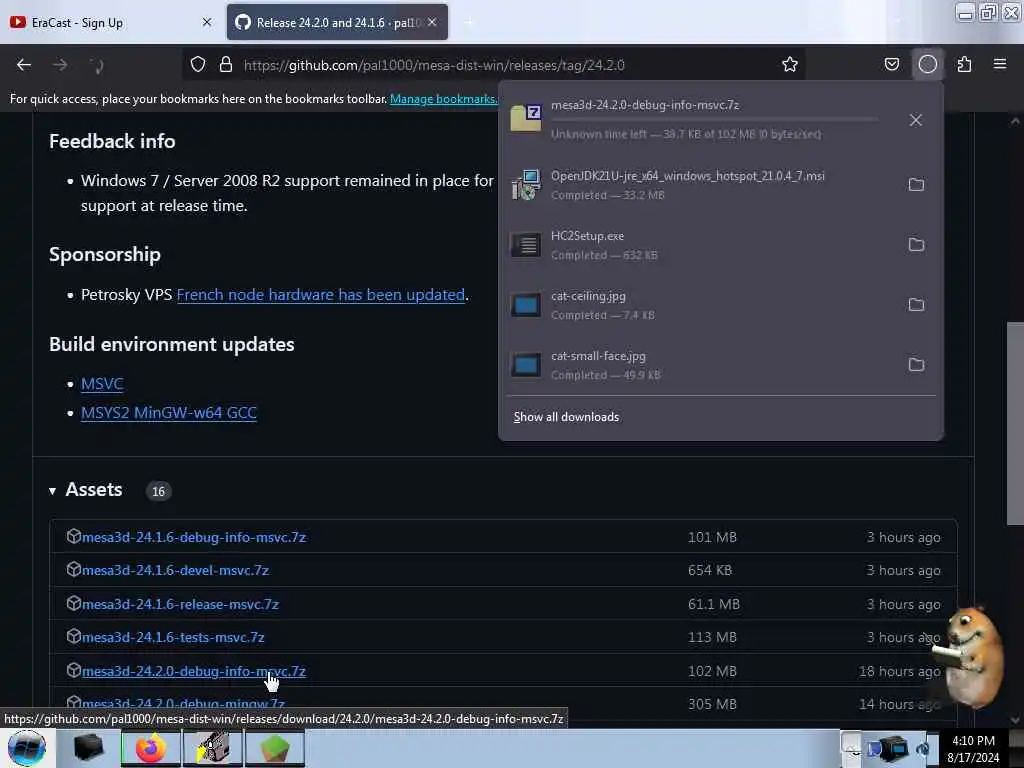The image size is (1024, 768).
Task: Open the Windows Start orb
Action: pyautogui.click(x=27, y=748)
